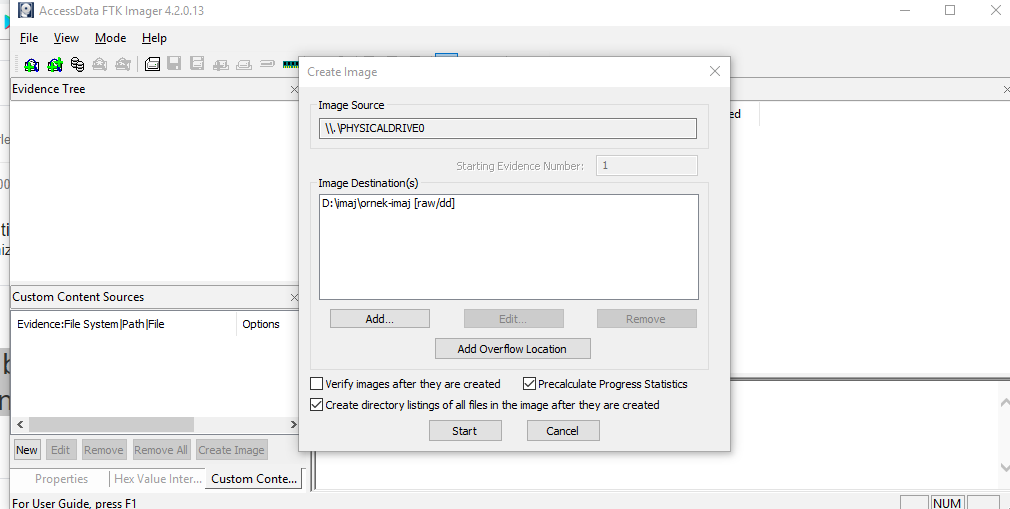Click the FTK Imager title bar icon
This screenshot has height=509, width=1010.
point(26,10)
